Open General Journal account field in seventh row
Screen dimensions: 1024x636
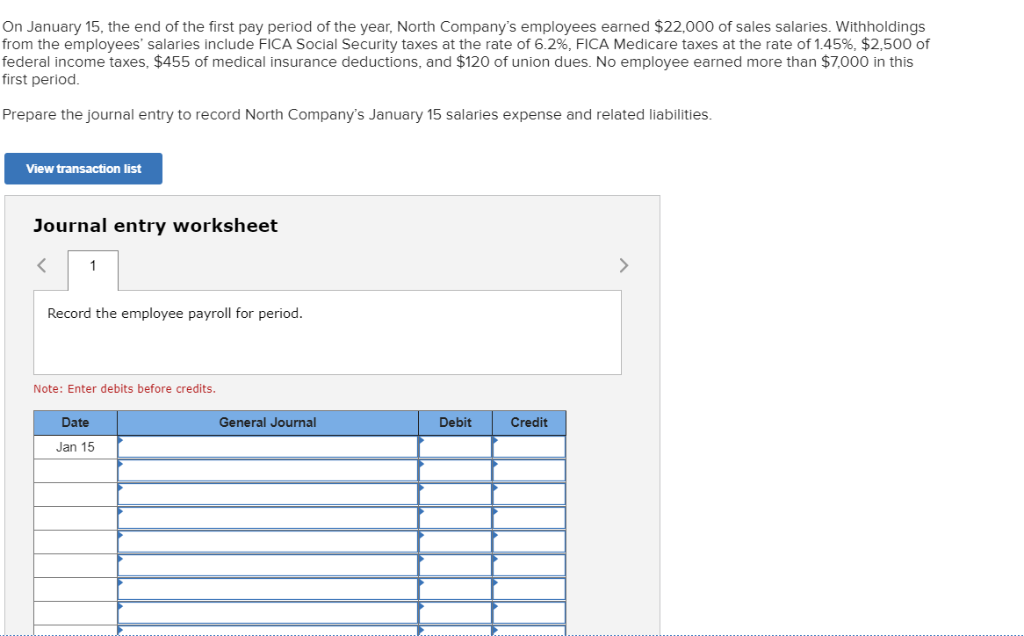[x=268, y=590]
